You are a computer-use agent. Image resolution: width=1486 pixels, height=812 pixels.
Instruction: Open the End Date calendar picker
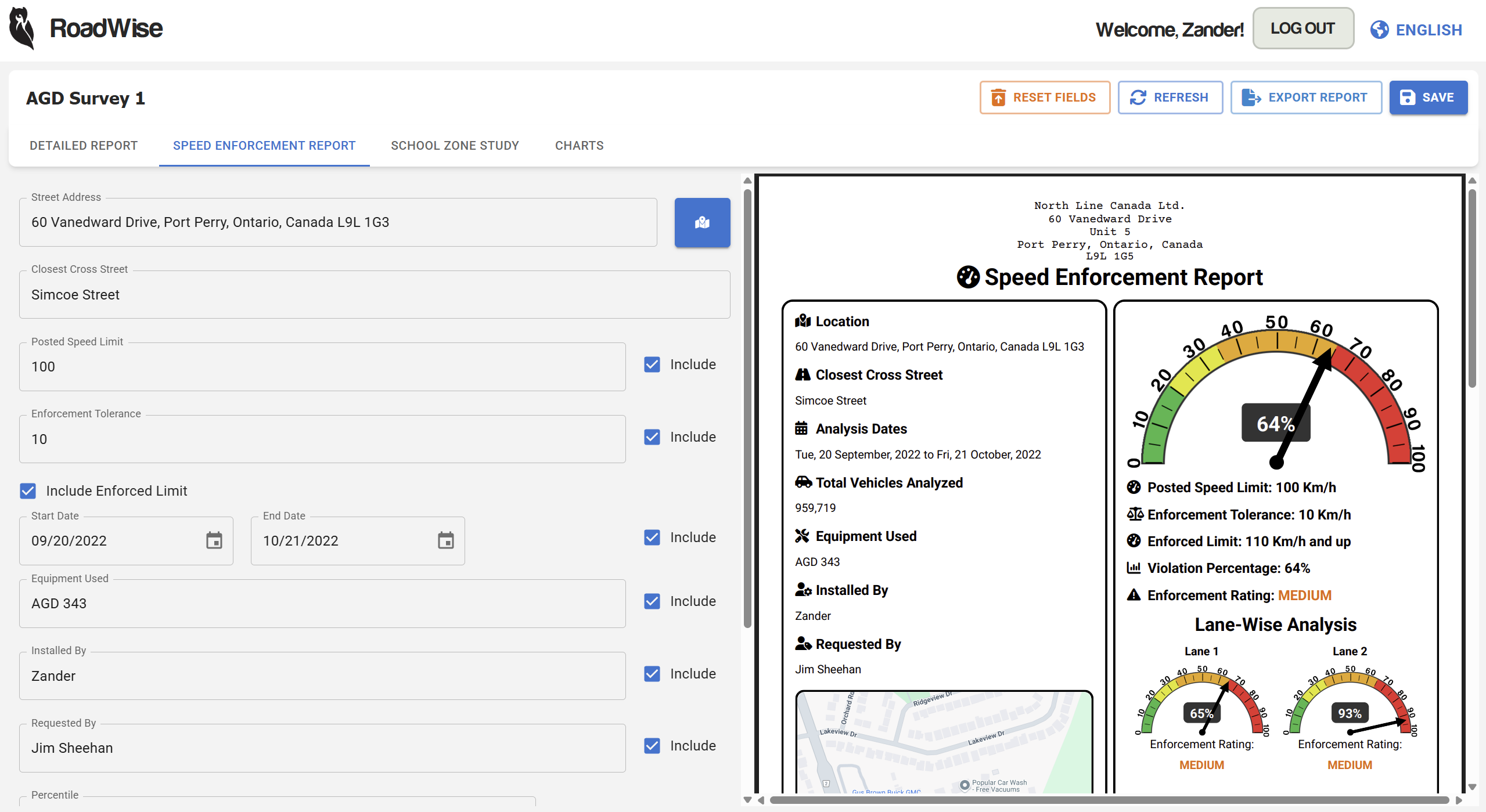tap(445, 540)
